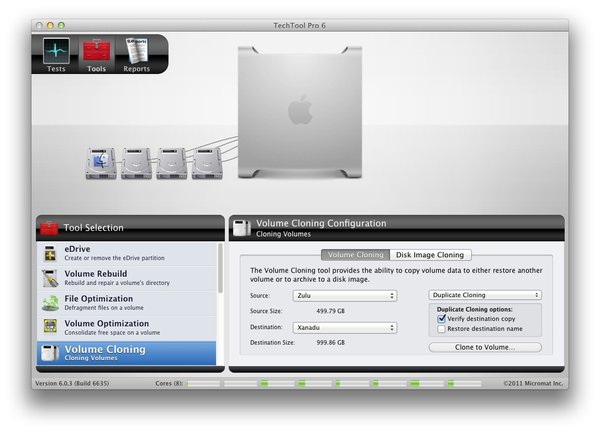The height and width of the screenshot is (433, 600).
Task: Click the Tool Selection list scrollbar
Action: pos(220,270)
